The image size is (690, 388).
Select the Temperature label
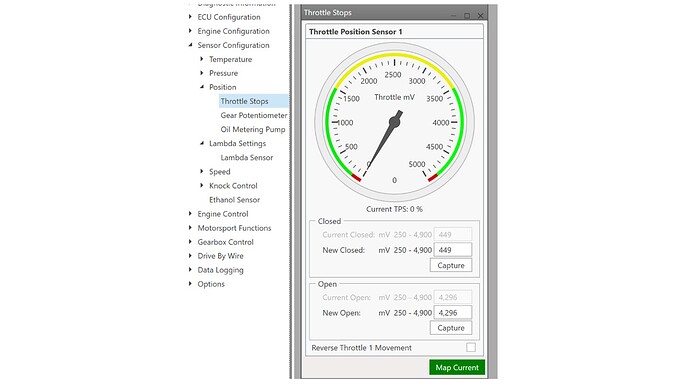click(231, 59)
